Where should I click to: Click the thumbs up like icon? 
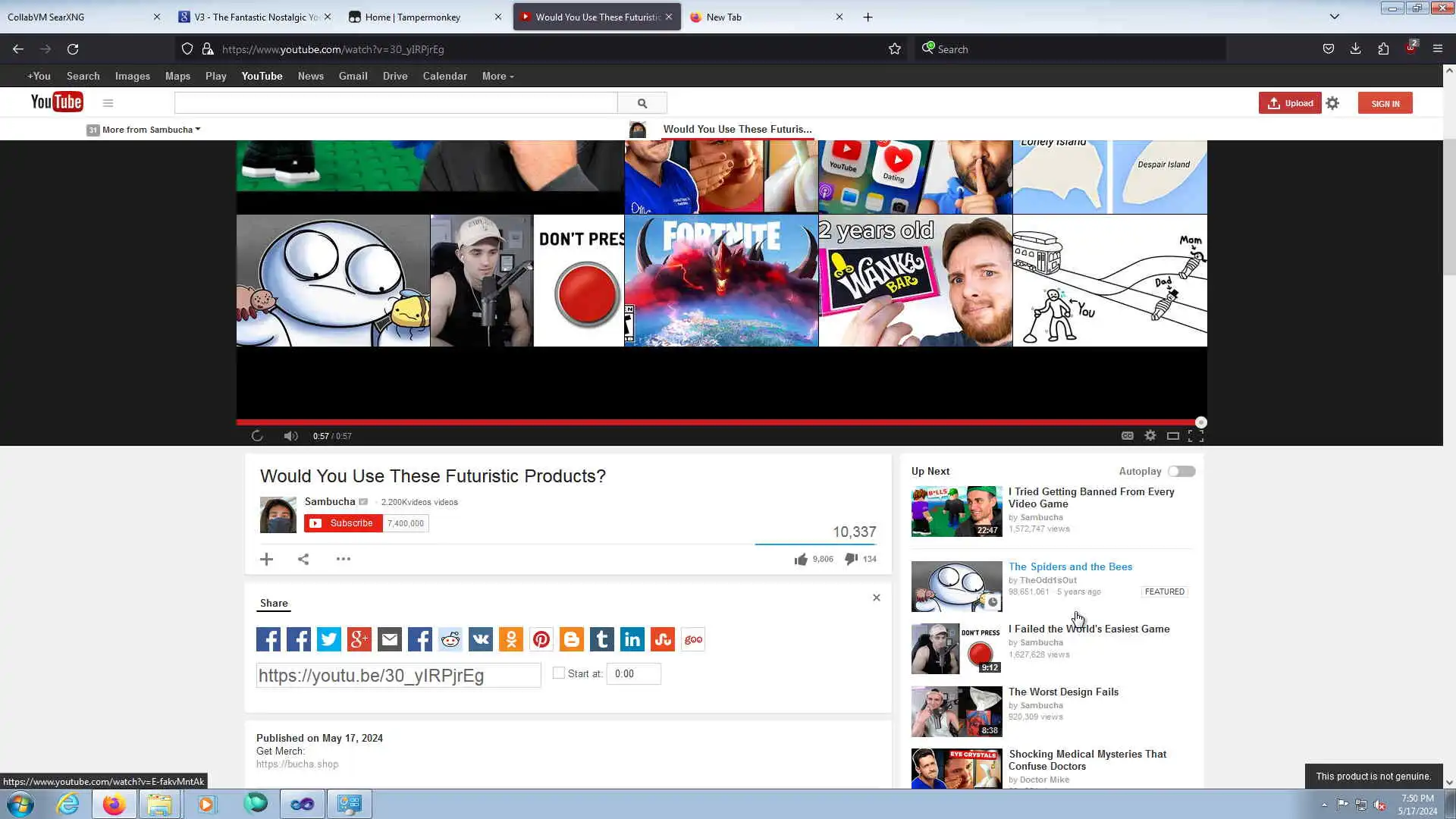801,559
